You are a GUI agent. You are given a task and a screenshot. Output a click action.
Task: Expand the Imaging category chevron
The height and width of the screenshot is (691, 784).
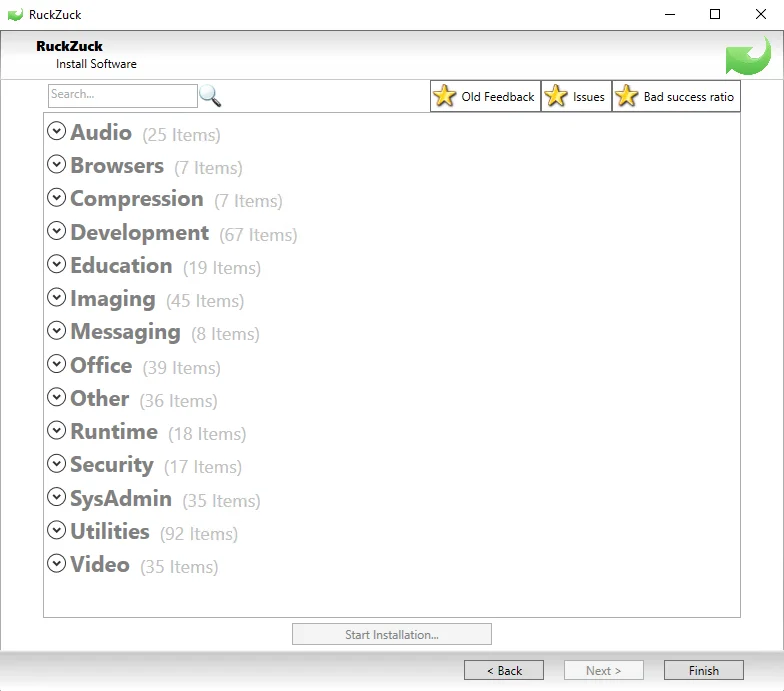[x=57, y=298]
